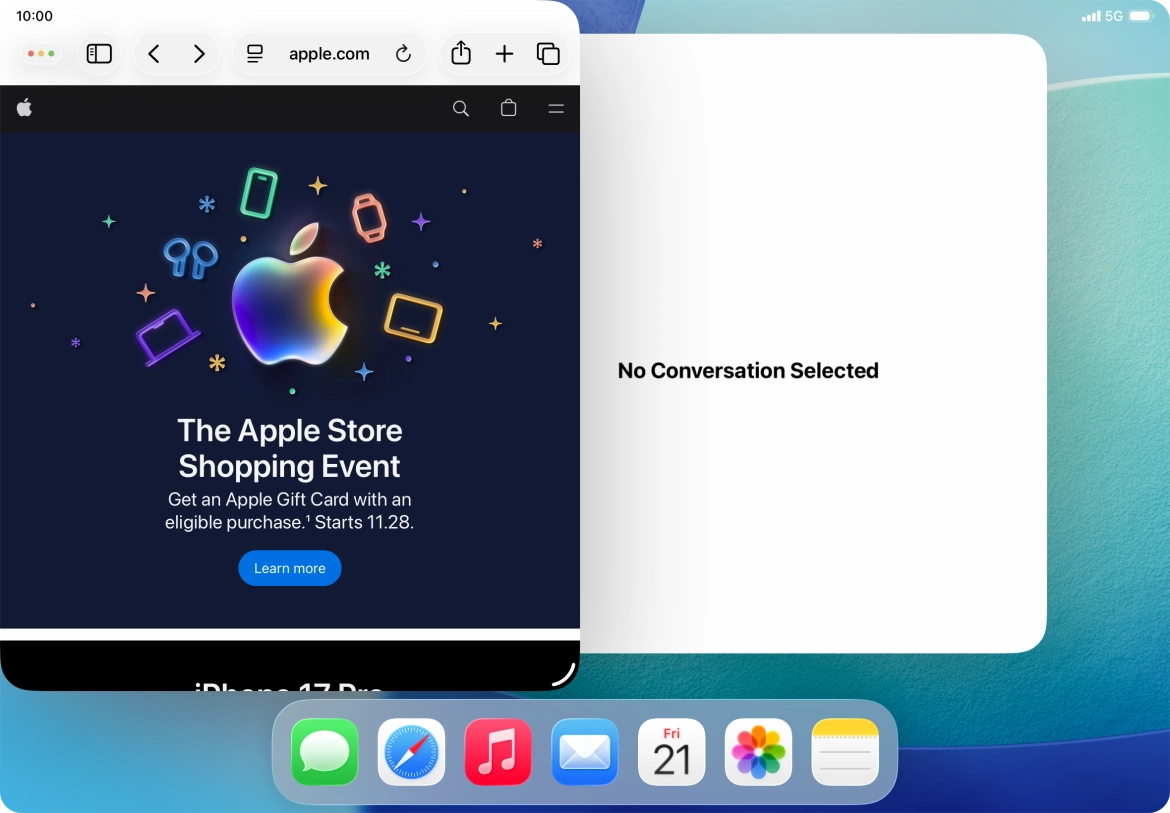The width and height of the screenshot is (1170, 813).
Task: Open Messages from the dock
Action: (x=325, y=752)
